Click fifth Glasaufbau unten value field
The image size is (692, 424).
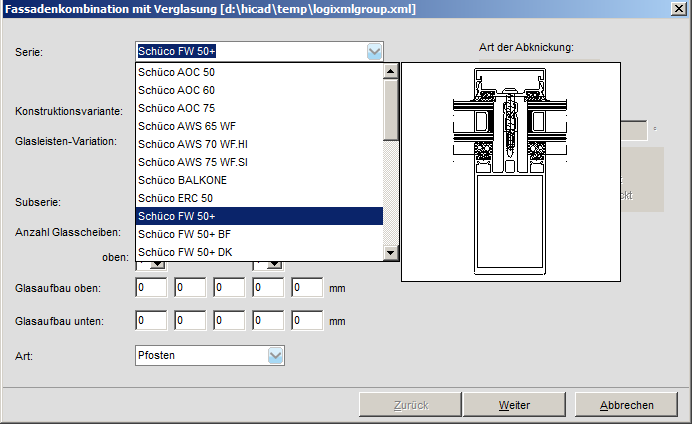coord(307,321)
